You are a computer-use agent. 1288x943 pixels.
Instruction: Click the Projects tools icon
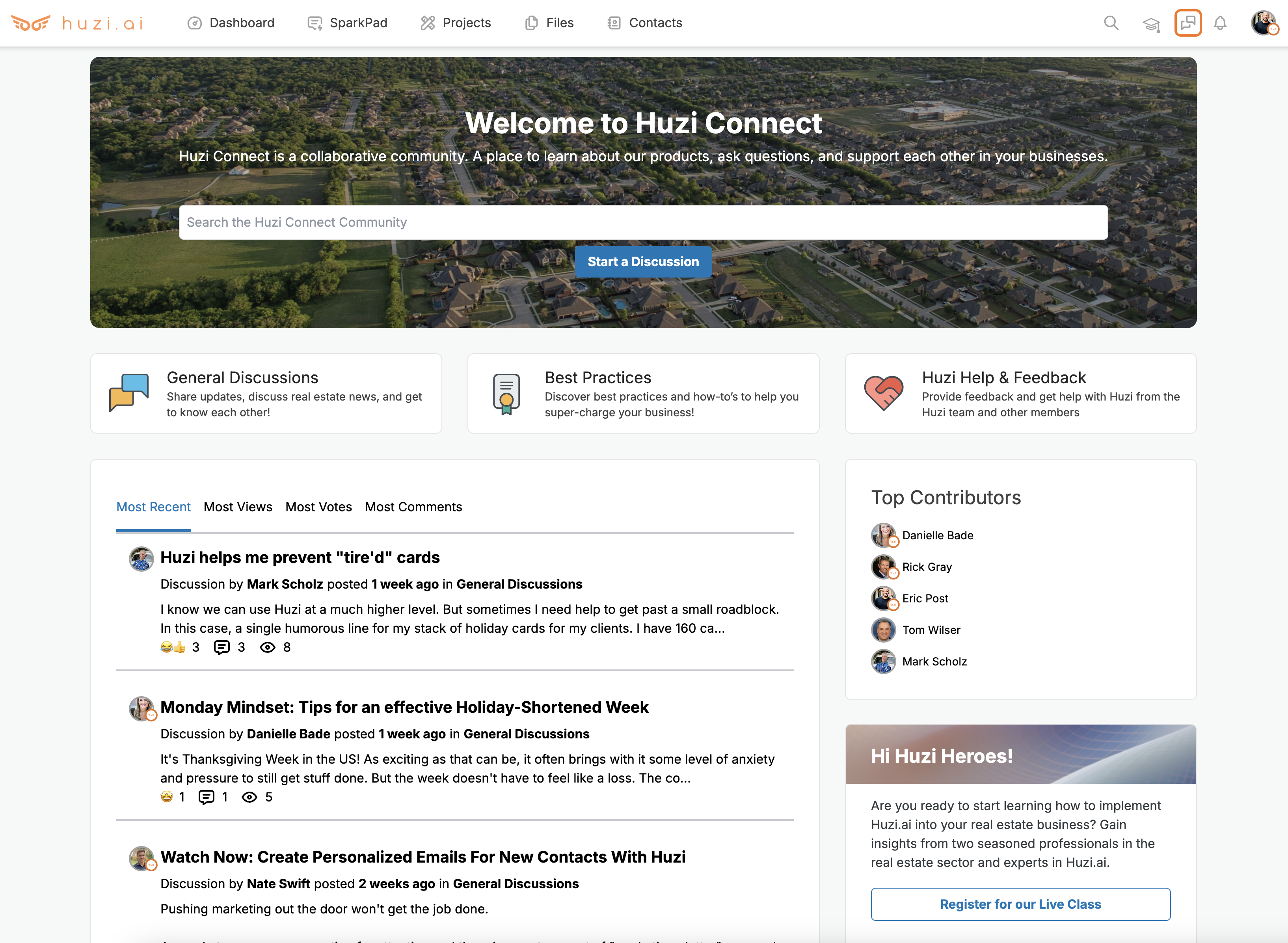(x=428, y=23)
